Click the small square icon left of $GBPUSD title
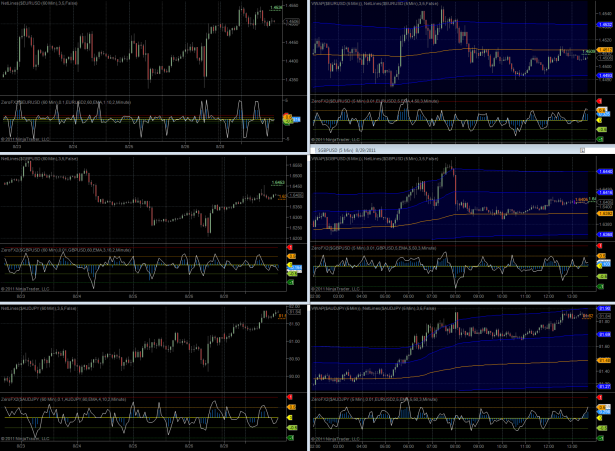This screenshot has width=615, height=451. coord(313,150)
